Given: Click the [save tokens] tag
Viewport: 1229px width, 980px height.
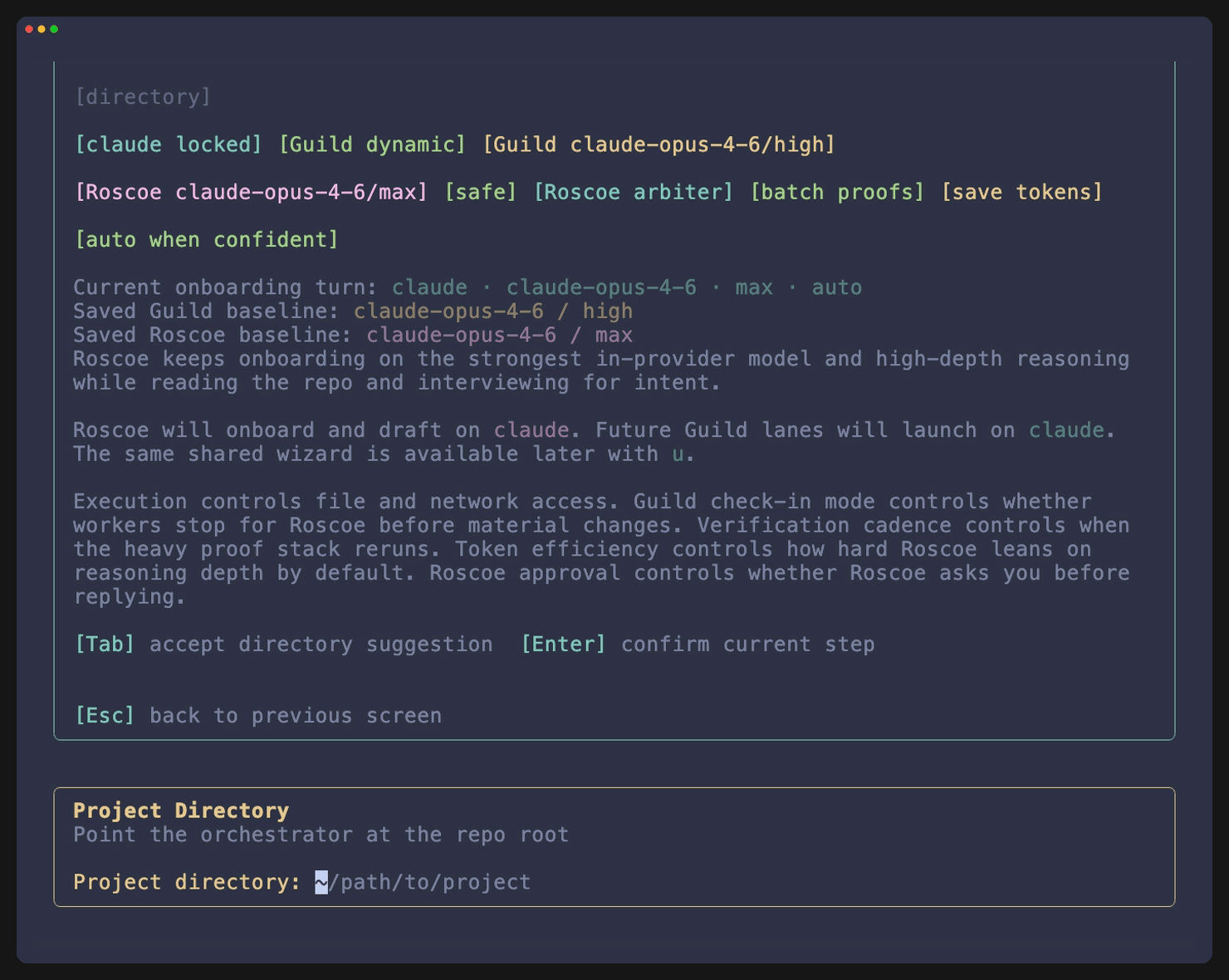Looking at the screenshot, I should pyautogui.click(x=1022, y=192).
